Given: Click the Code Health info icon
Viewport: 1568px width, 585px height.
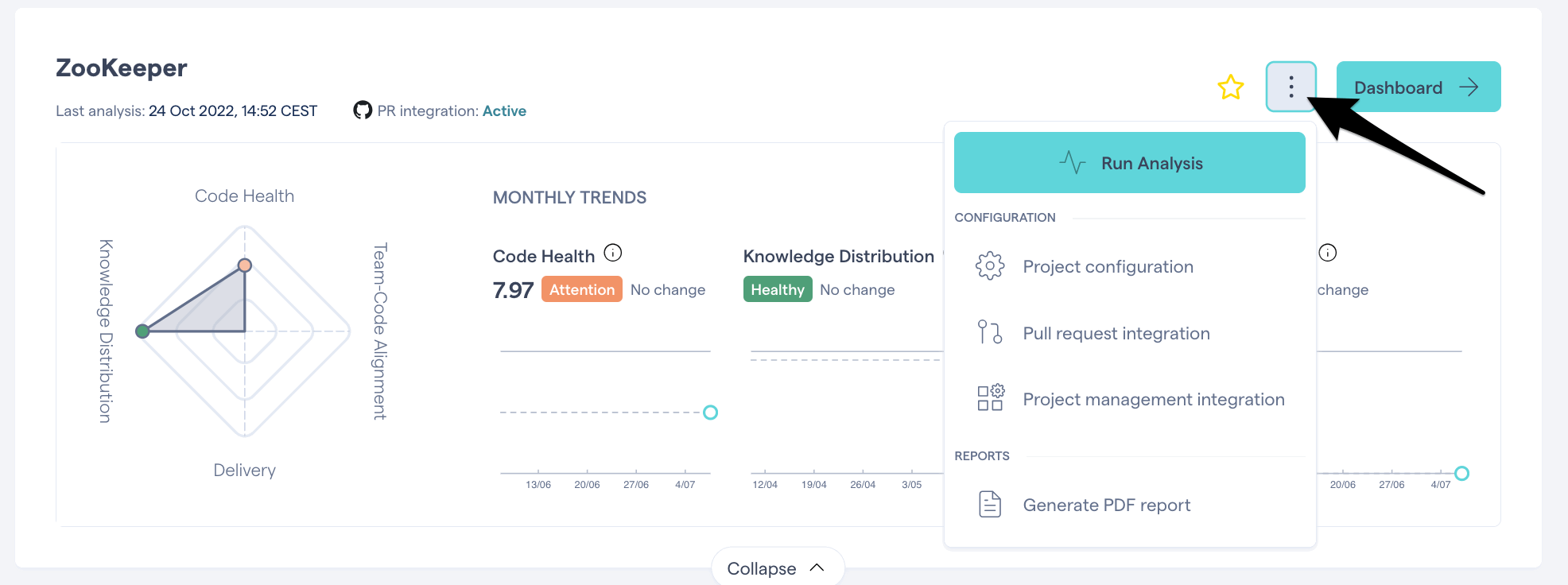Looking at the screenshot, I should 612,253.
